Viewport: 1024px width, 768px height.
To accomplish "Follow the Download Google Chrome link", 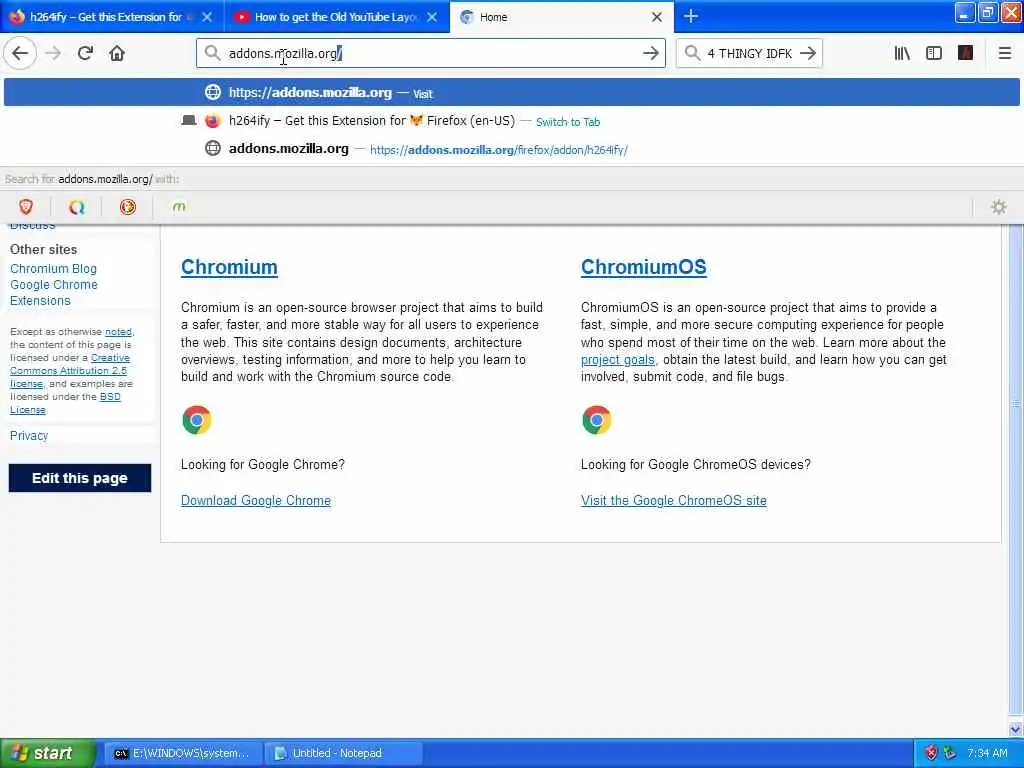I will pyautogui.click(x=256, y=500).
